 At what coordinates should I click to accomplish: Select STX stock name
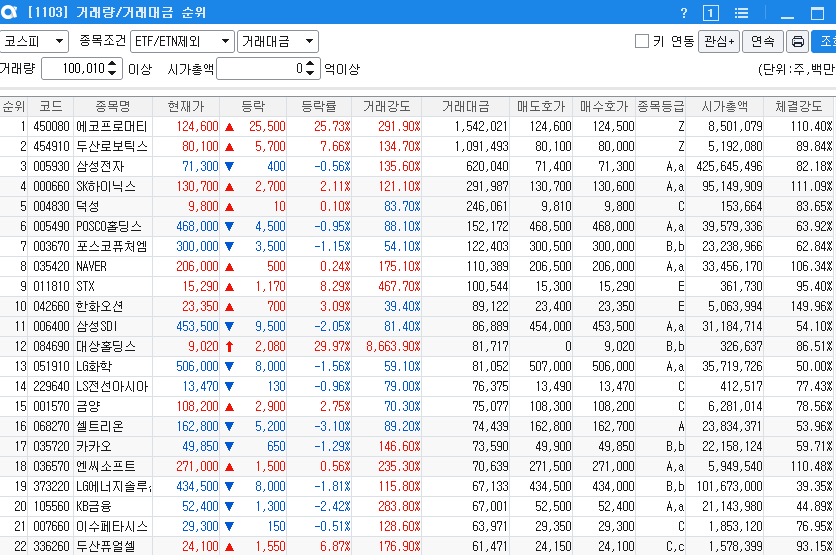[85, 286]
